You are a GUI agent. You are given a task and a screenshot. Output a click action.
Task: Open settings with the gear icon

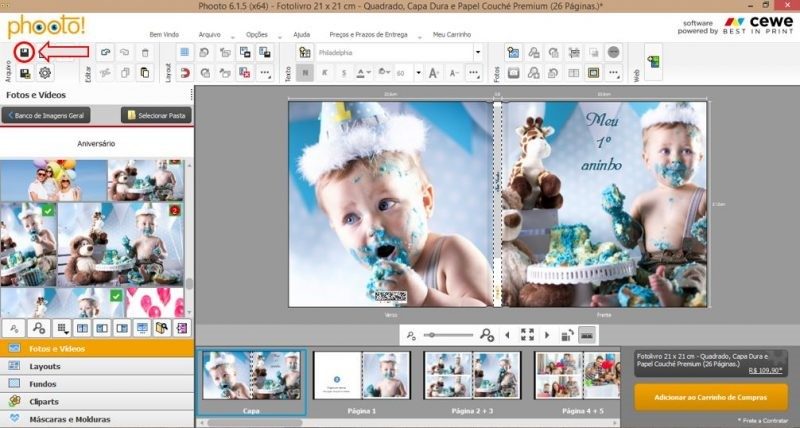[45, 73]
